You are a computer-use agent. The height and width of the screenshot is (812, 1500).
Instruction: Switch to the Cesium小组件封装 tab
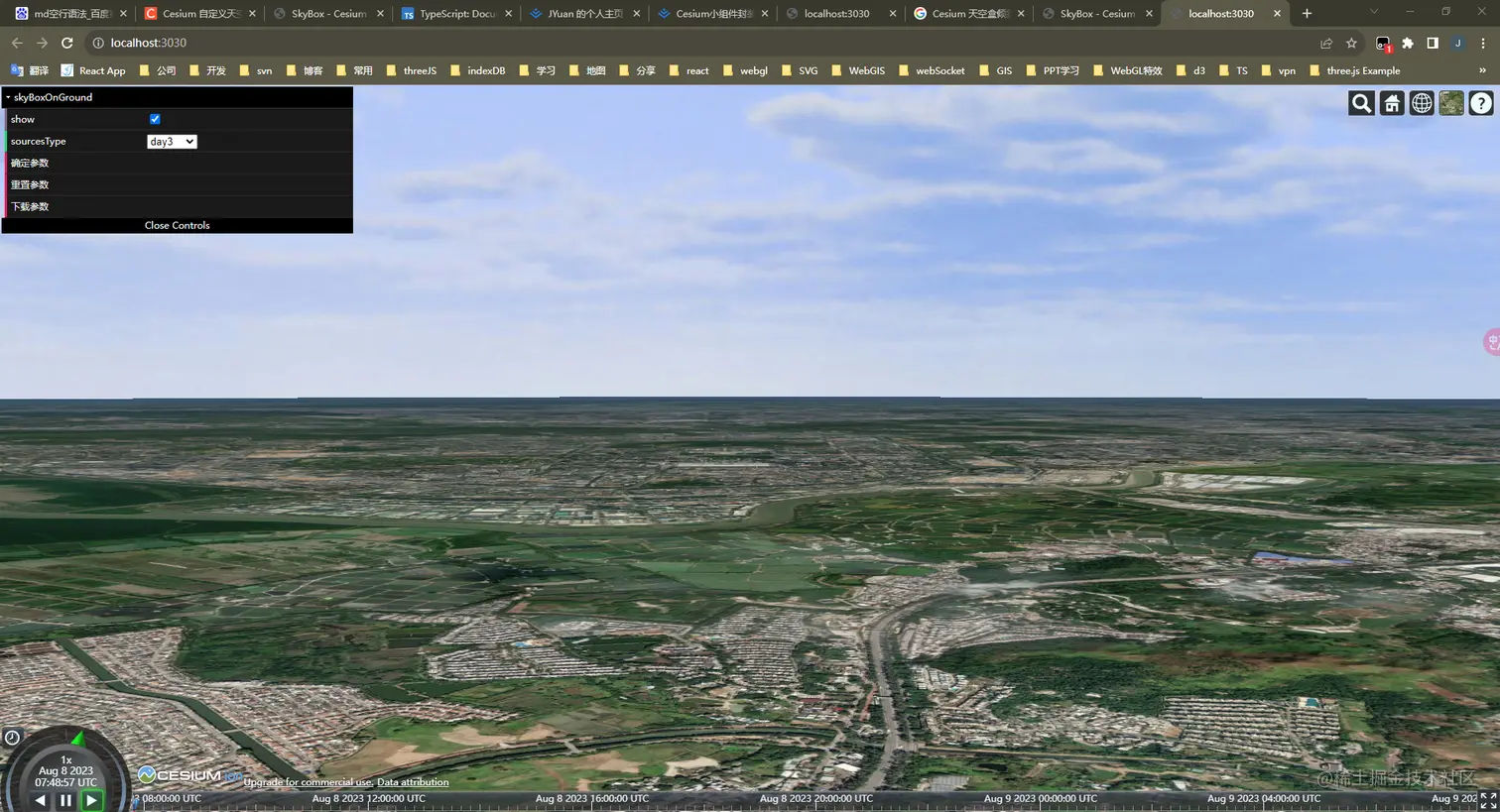coord(713,14)
